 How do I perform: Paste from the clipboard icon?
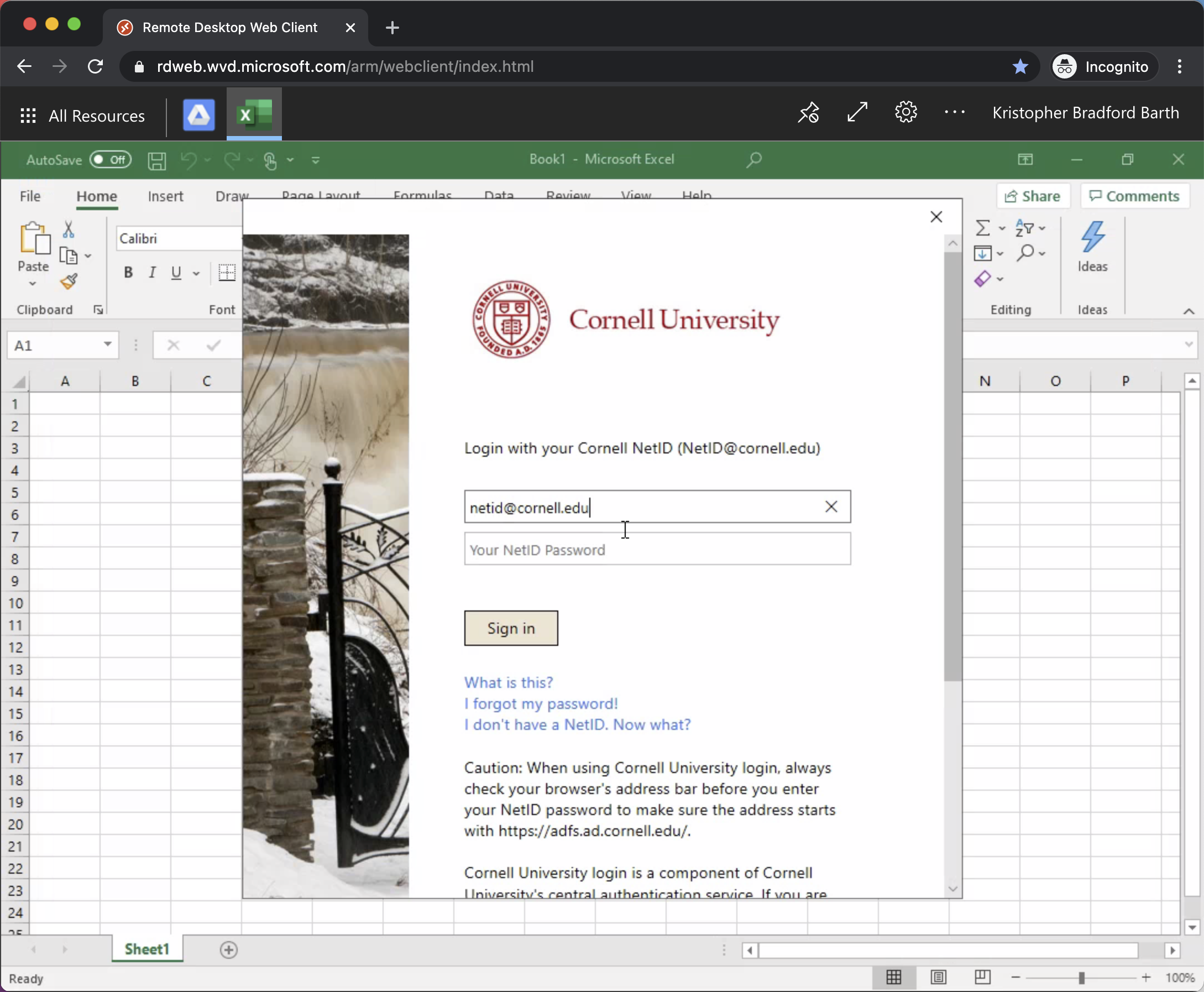(34, 238)
